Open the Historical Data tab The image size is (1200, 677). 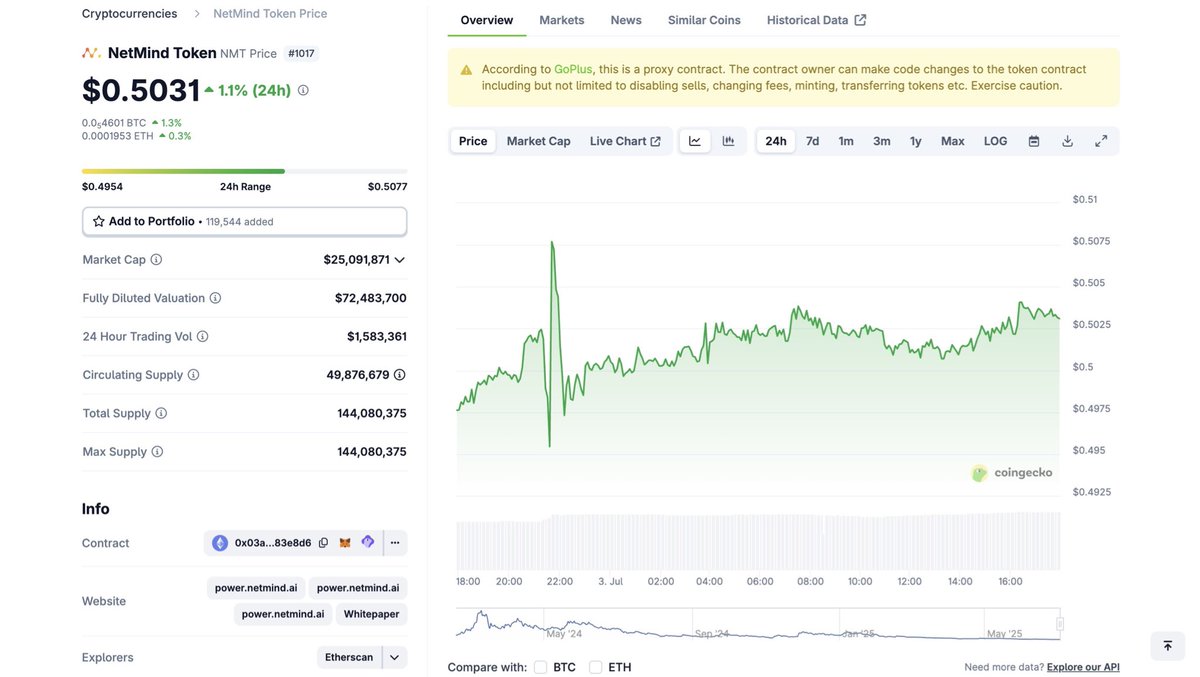(x=817, y=20)
